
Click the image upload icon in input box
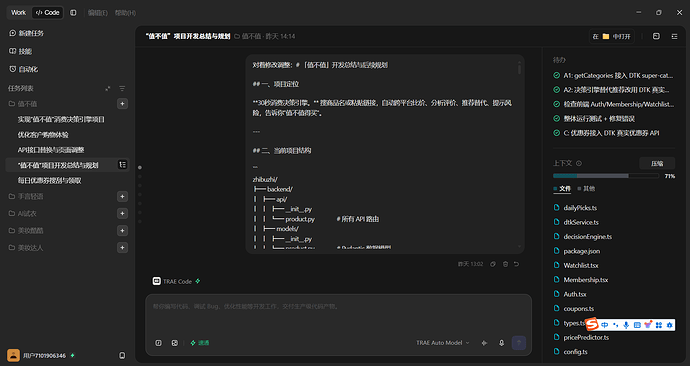(x=175, y=343)
